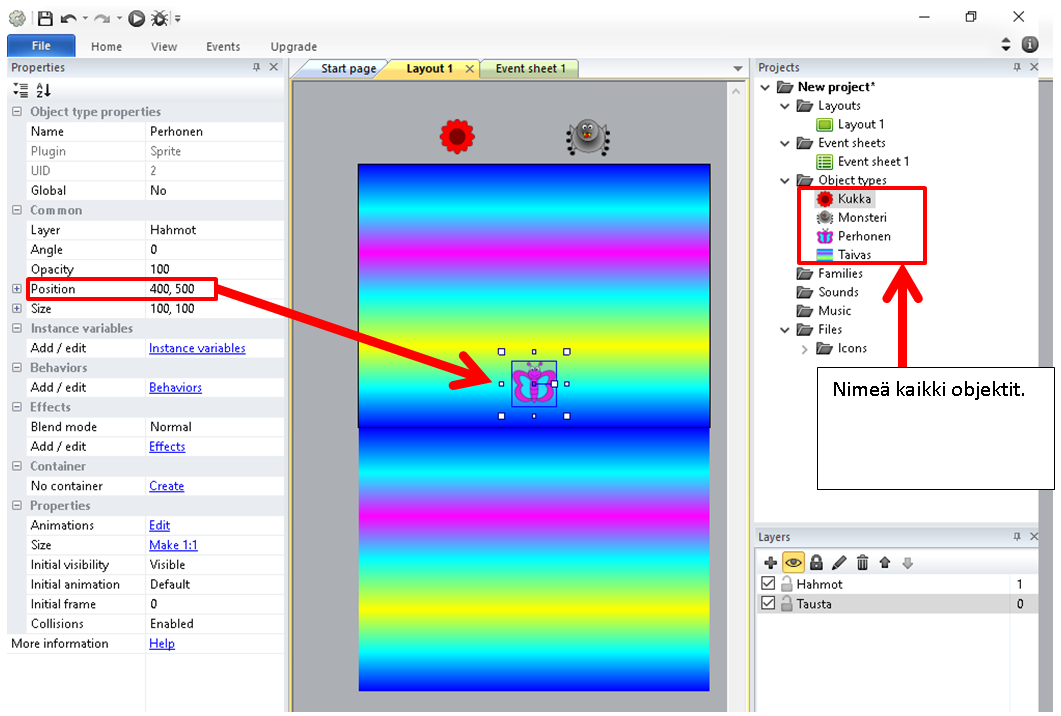
Task: Collapse the Object types folder
Action: click(x=786, y=181)
